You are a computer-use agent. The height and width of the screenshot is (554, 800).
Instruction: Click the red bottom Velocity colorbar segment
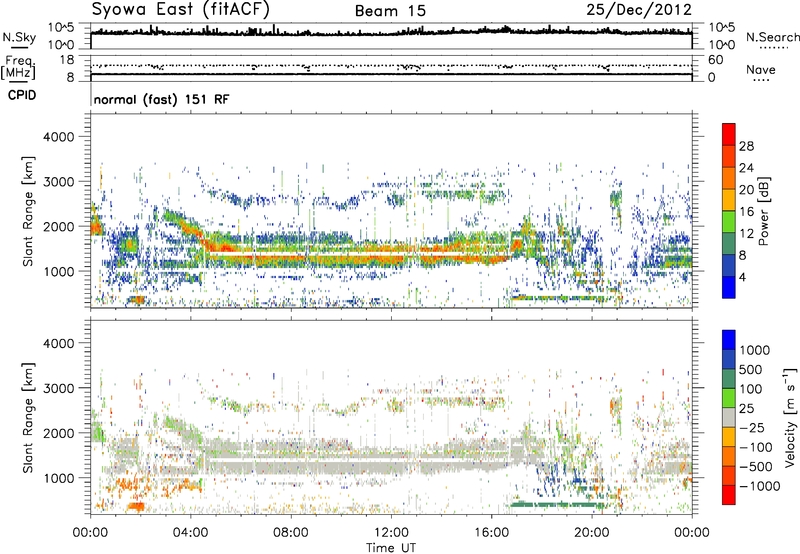[729, 495]
